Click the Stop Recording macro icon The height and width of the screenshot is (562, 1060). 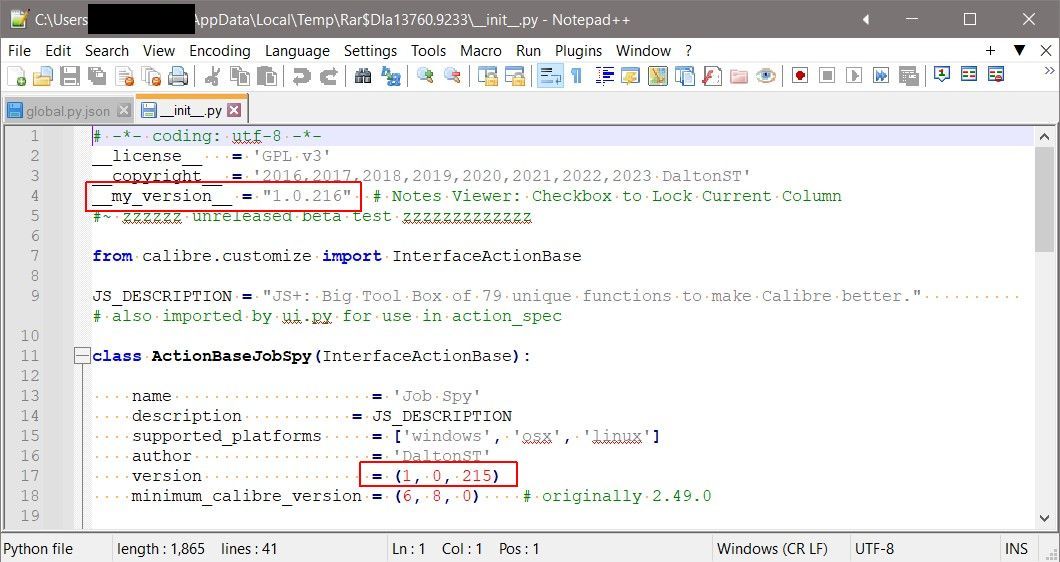point(827,76)
